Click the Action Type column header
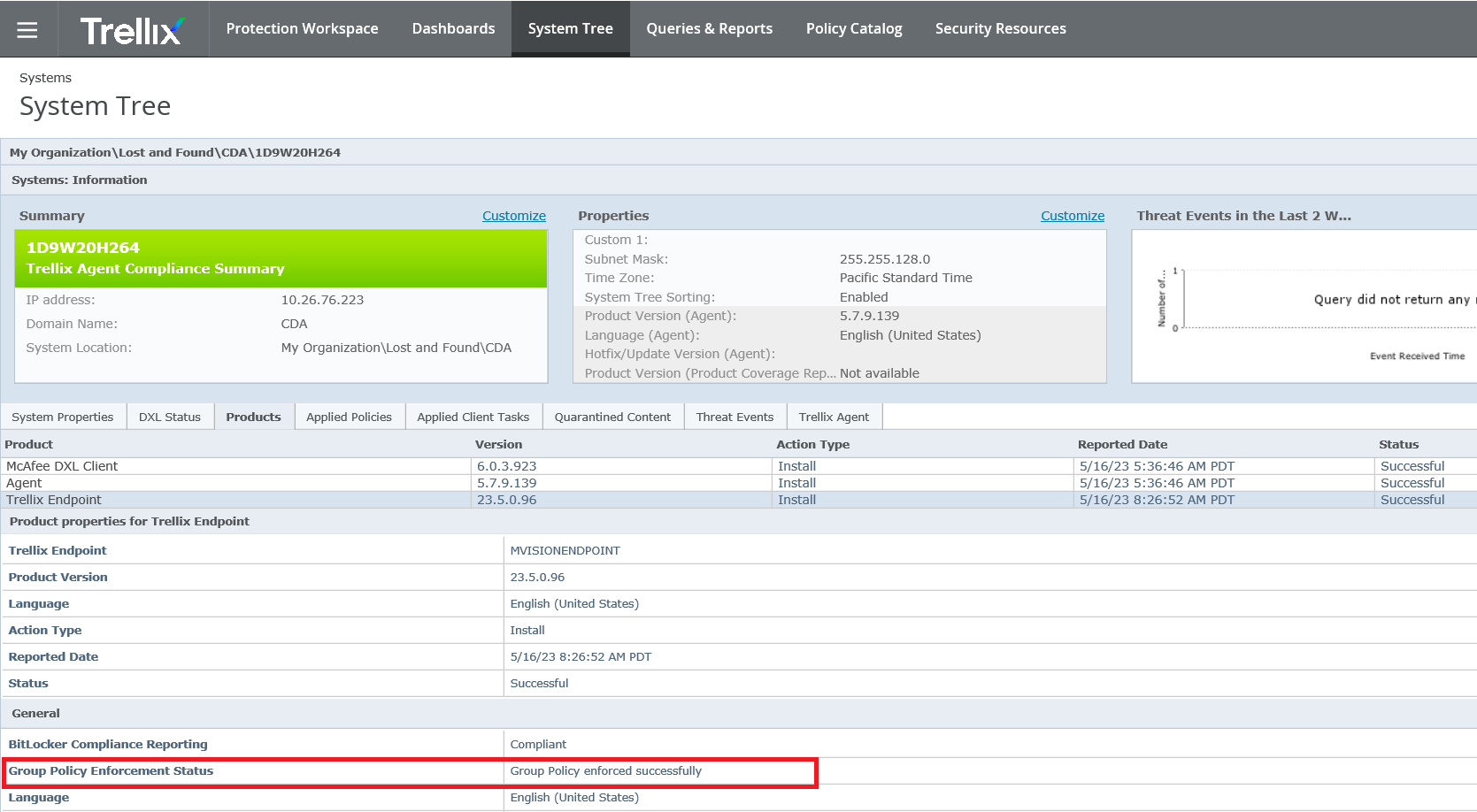Screen dimensions: 1477x812 [812, 444]
